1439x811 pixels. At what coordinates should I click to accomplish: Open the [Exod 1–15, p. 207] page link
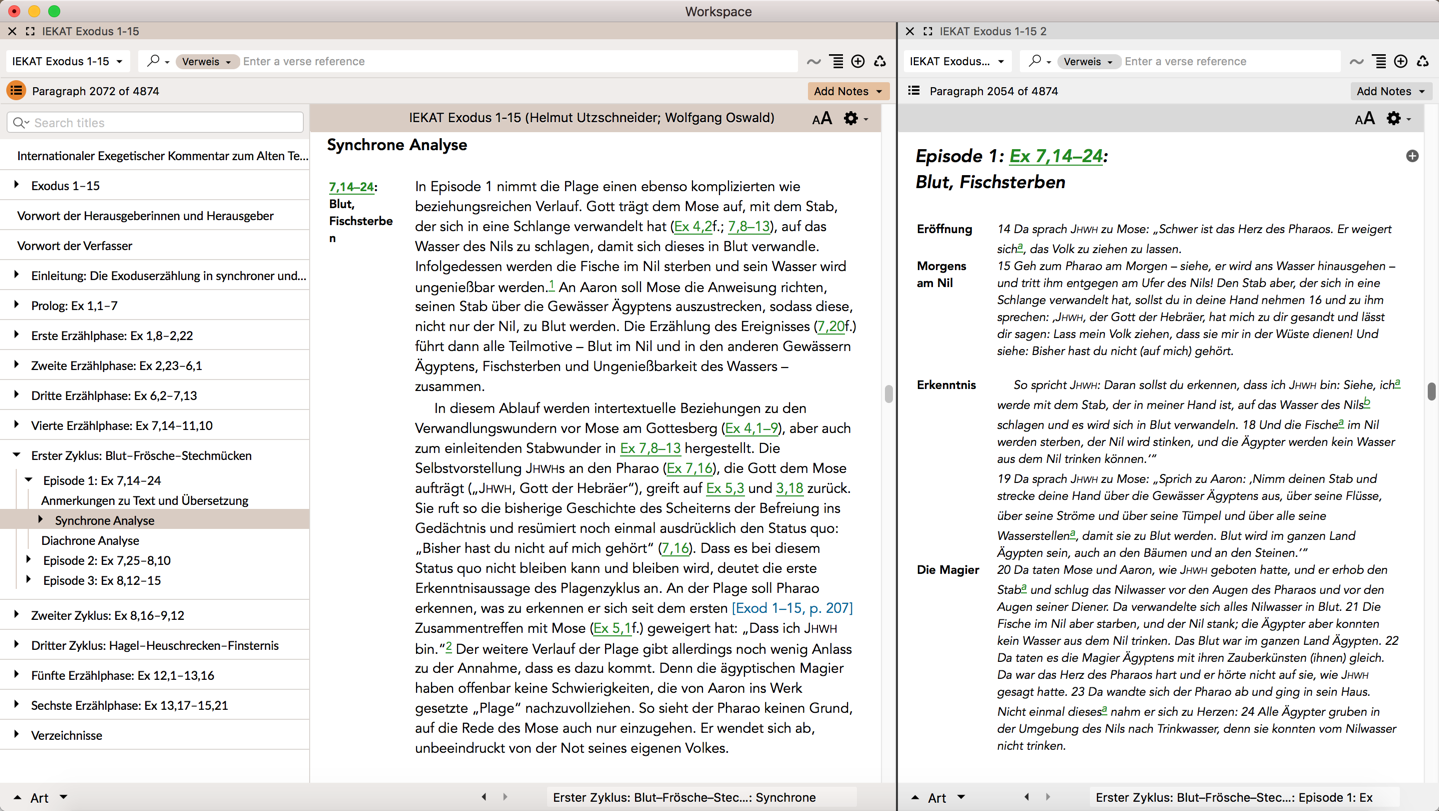pyautogui.click(x=792, y=608)
